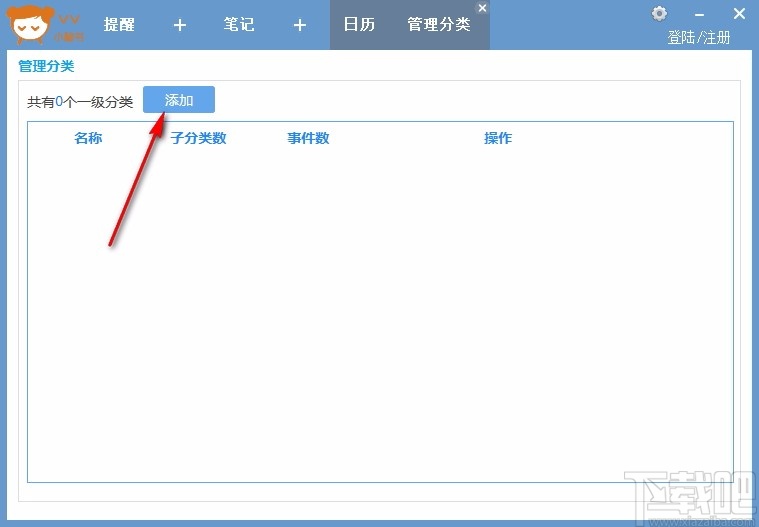Click the 添加 button to add category

[179, 100]
